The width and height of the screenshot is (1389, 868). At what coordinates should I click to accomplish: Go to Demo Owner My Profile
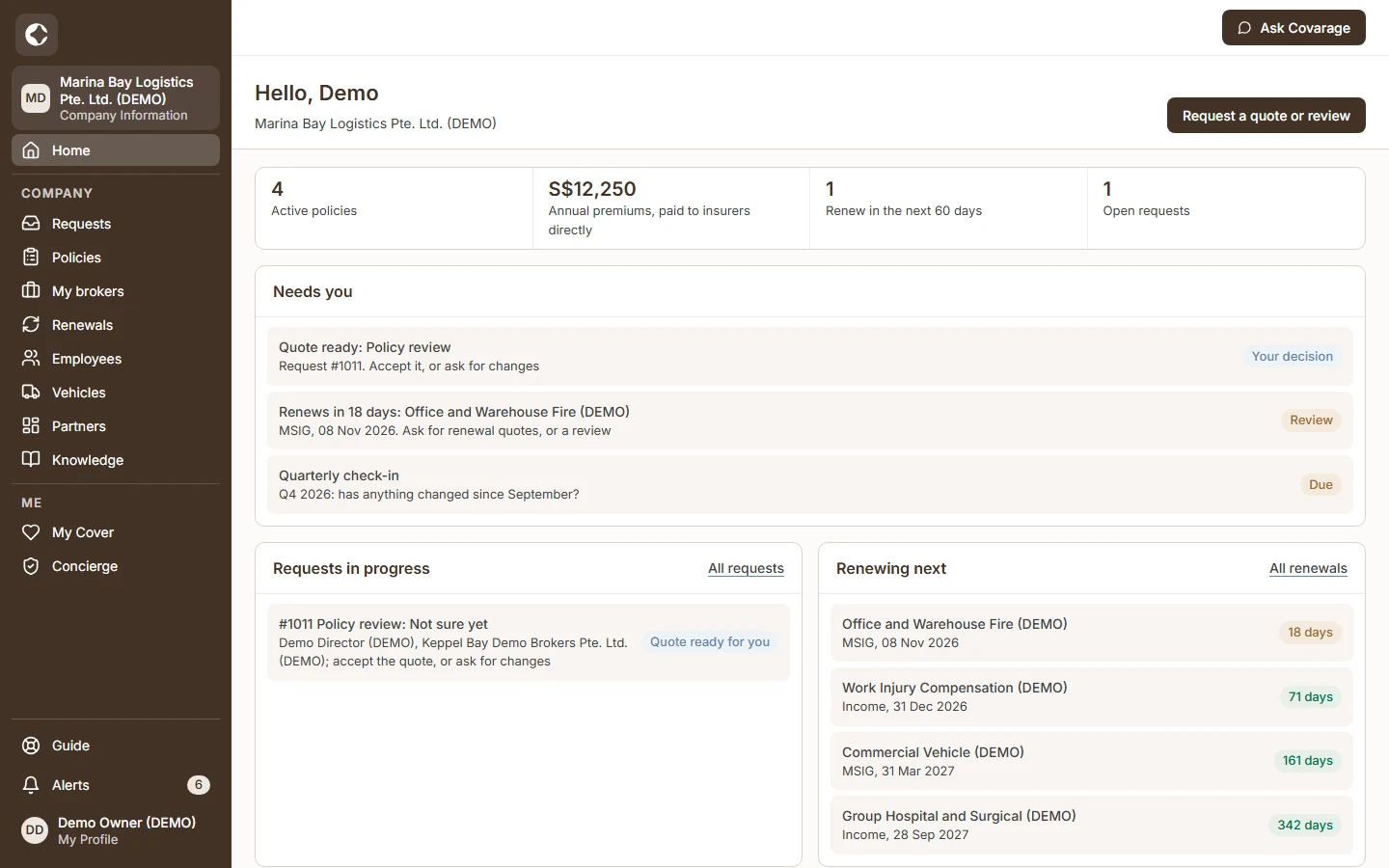116,830
